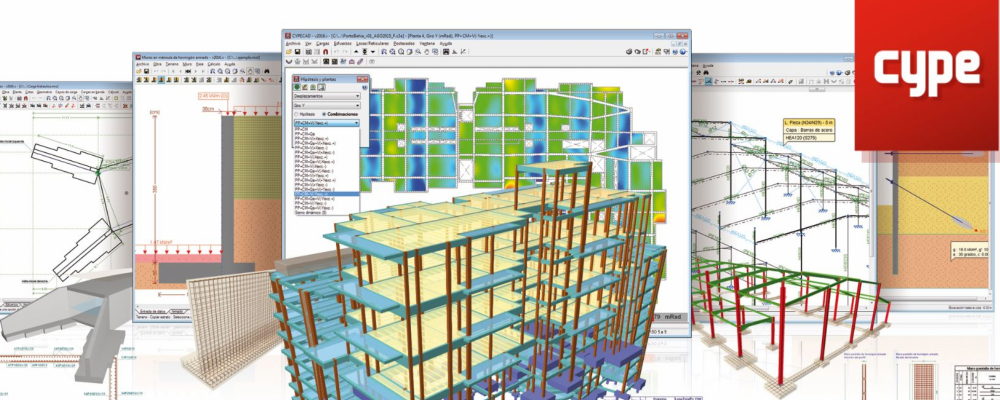Expand the Giro Y dropdown
Viewport: 1000px width, 400px height.
(x=327, y=105)
